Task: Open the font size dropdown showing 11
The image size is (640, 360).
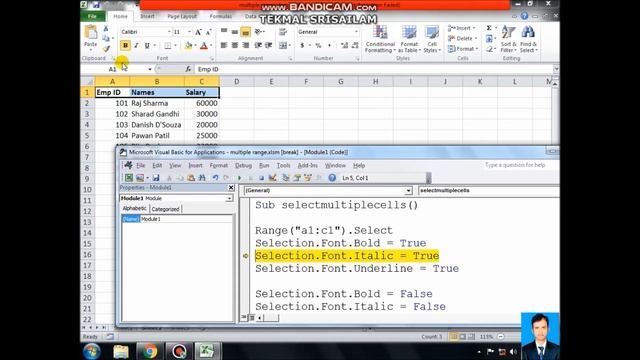Action: 189,32
